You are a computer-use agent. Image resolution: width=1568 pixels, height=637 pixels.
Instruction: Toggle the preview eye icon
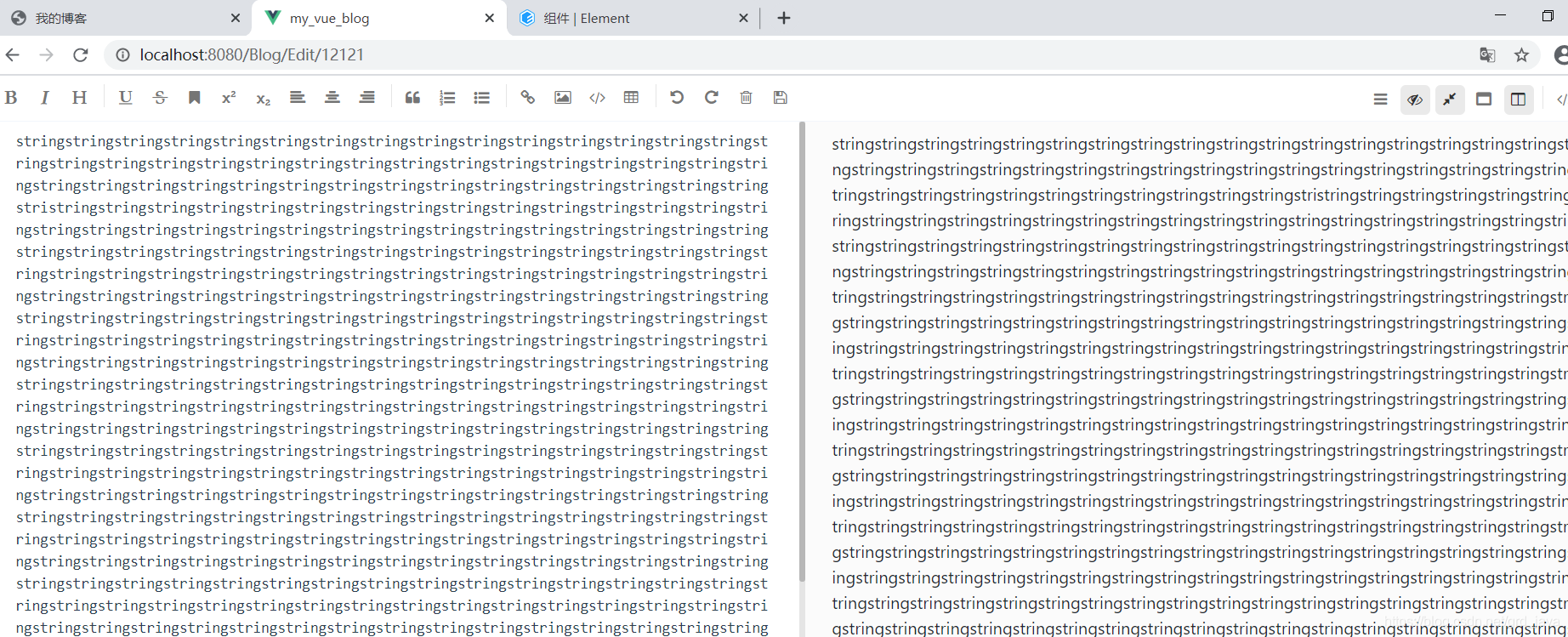1415,100
